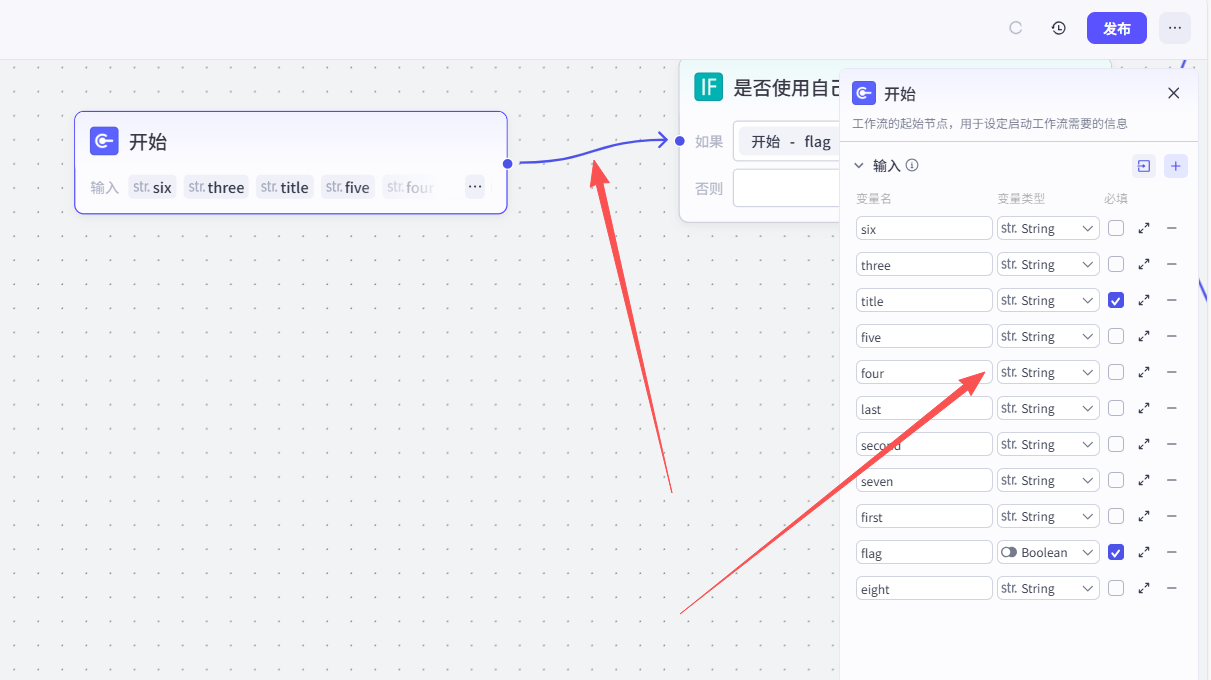
Task: Click the info icon beside 输入 label
Action: pyautogui.click(x=912, y=166)
